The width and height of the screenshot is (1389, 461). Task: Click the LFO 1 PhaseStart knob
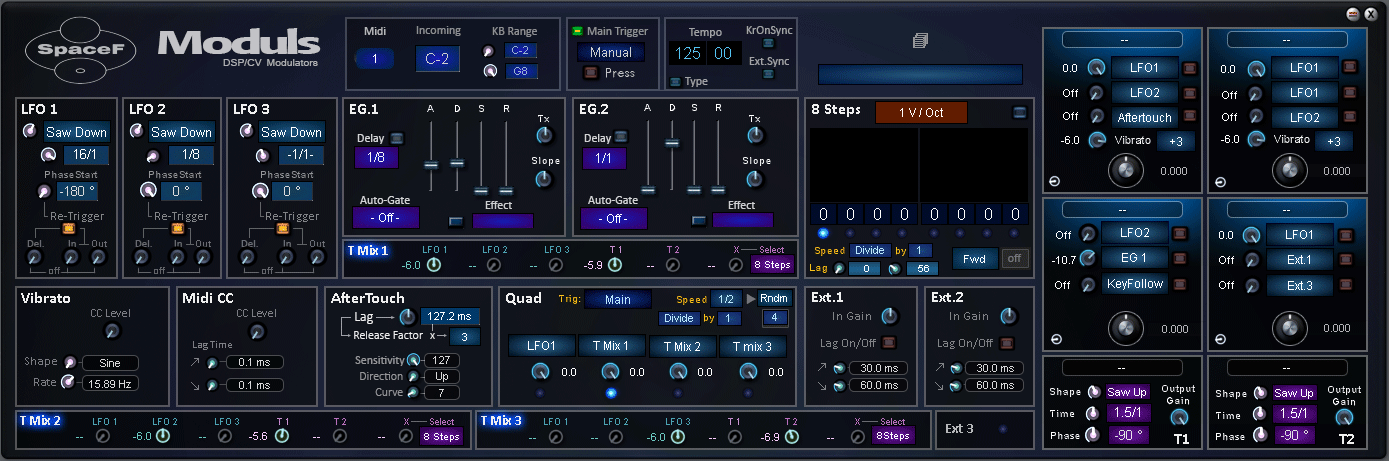(44, 191)
